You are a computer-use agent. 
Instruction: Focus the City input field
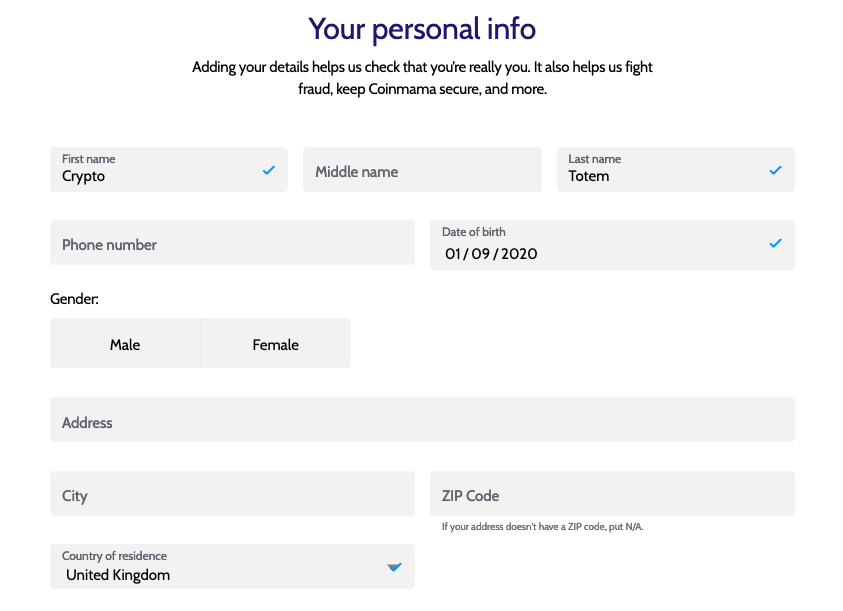(x=232, y=494)
